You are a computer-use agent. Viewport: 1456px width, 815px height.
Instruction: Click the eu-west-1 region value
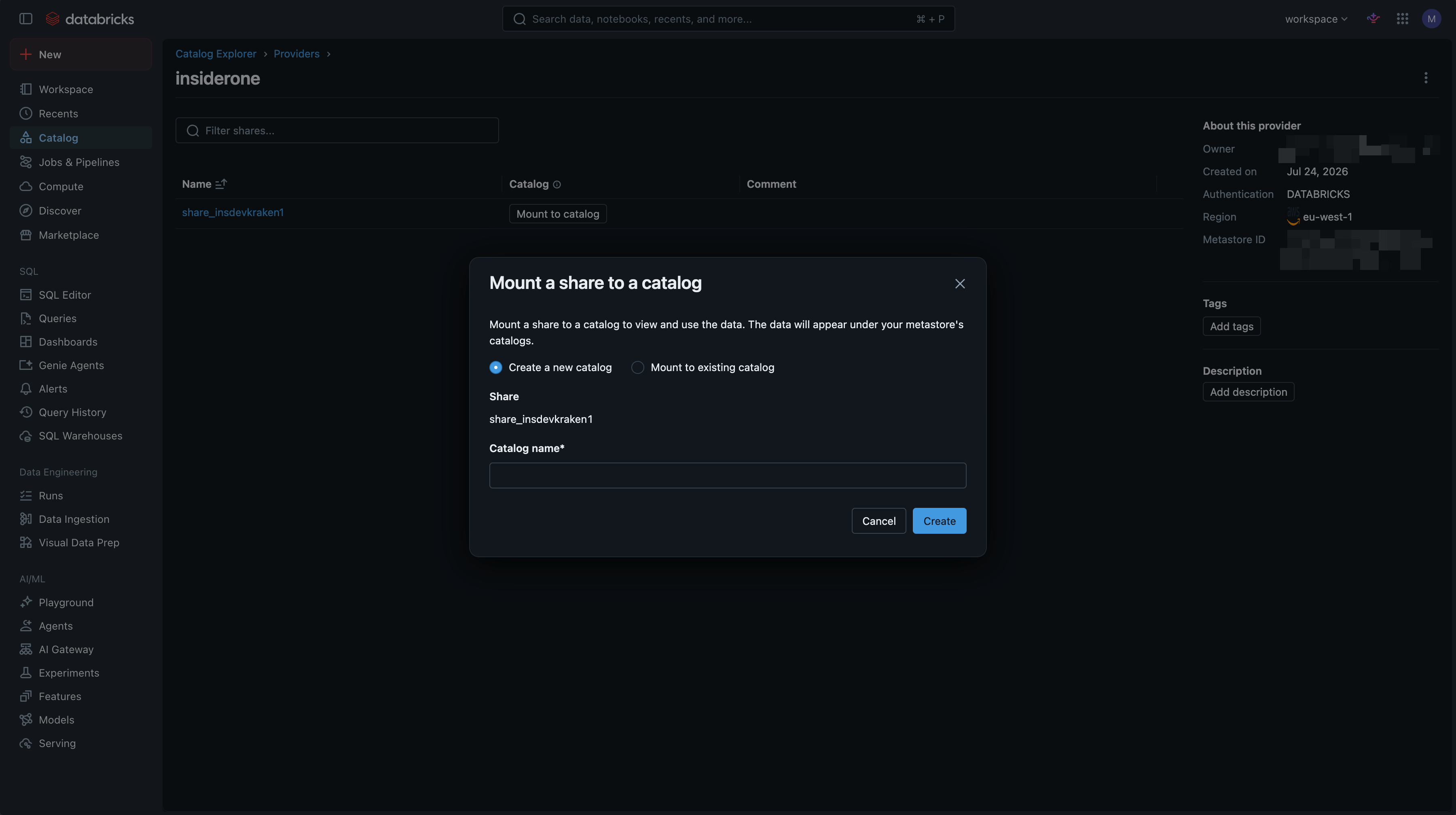[1327, 216]
